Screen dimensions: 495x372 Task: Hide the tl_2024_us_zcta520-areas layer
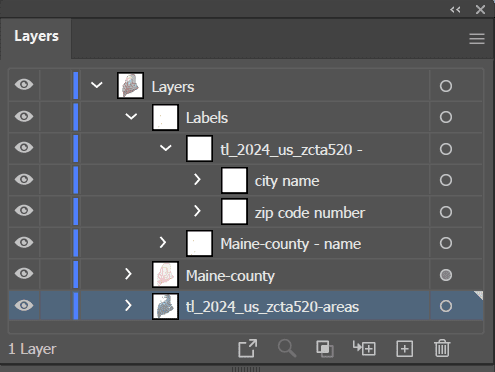(24, 305)
